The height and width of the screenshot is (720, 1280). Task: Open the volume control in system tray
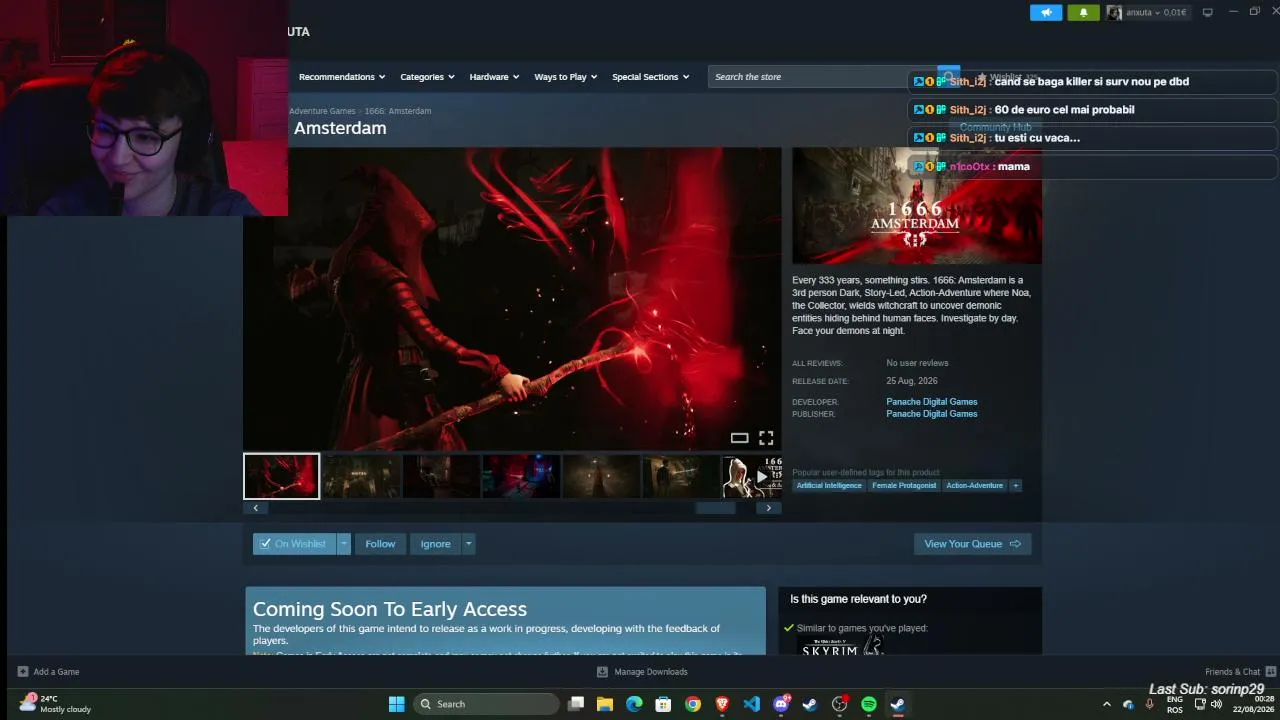pos(1216,704)
